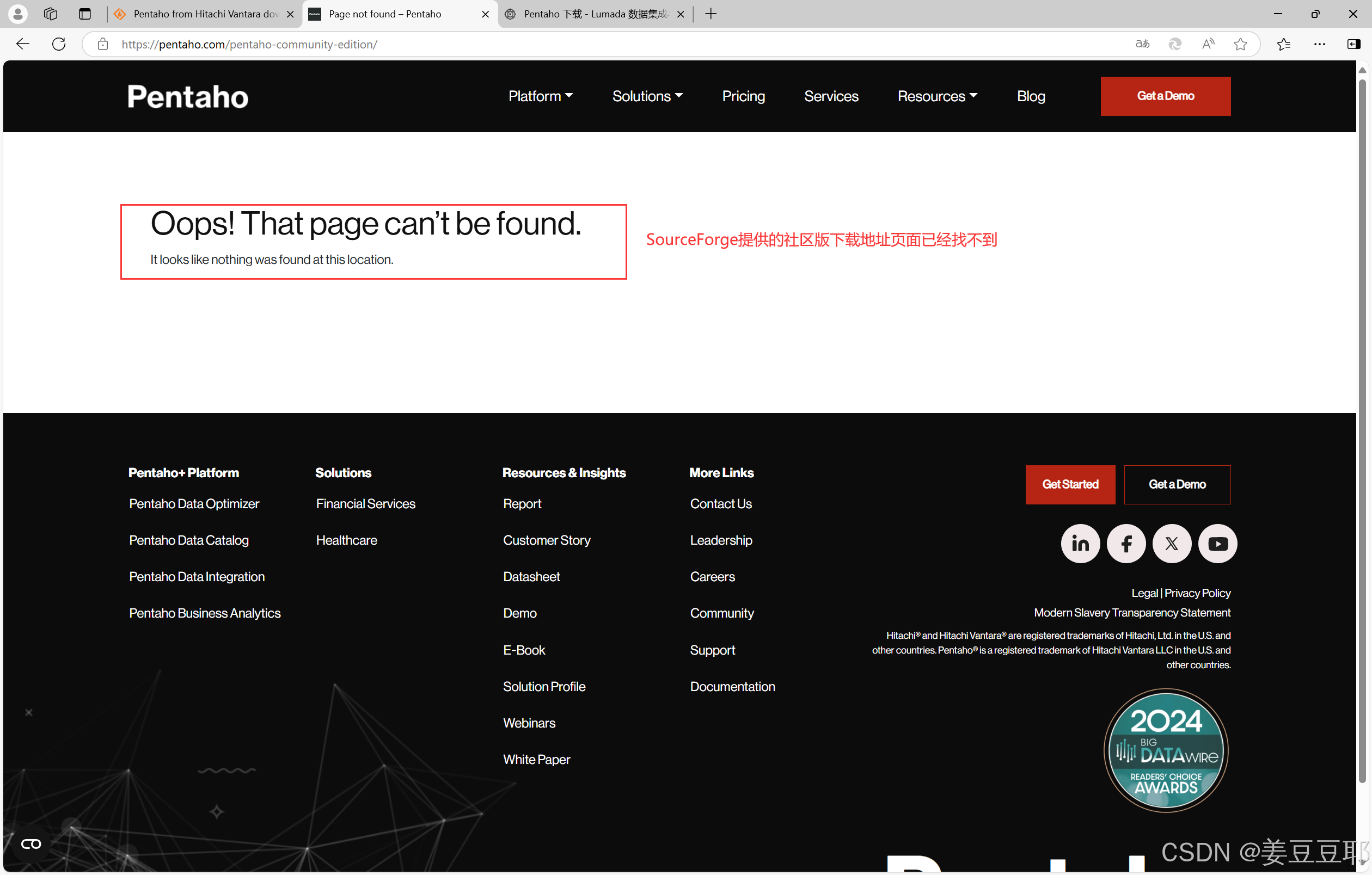Click the 2024 Big Data Wire award badge

1165,750
